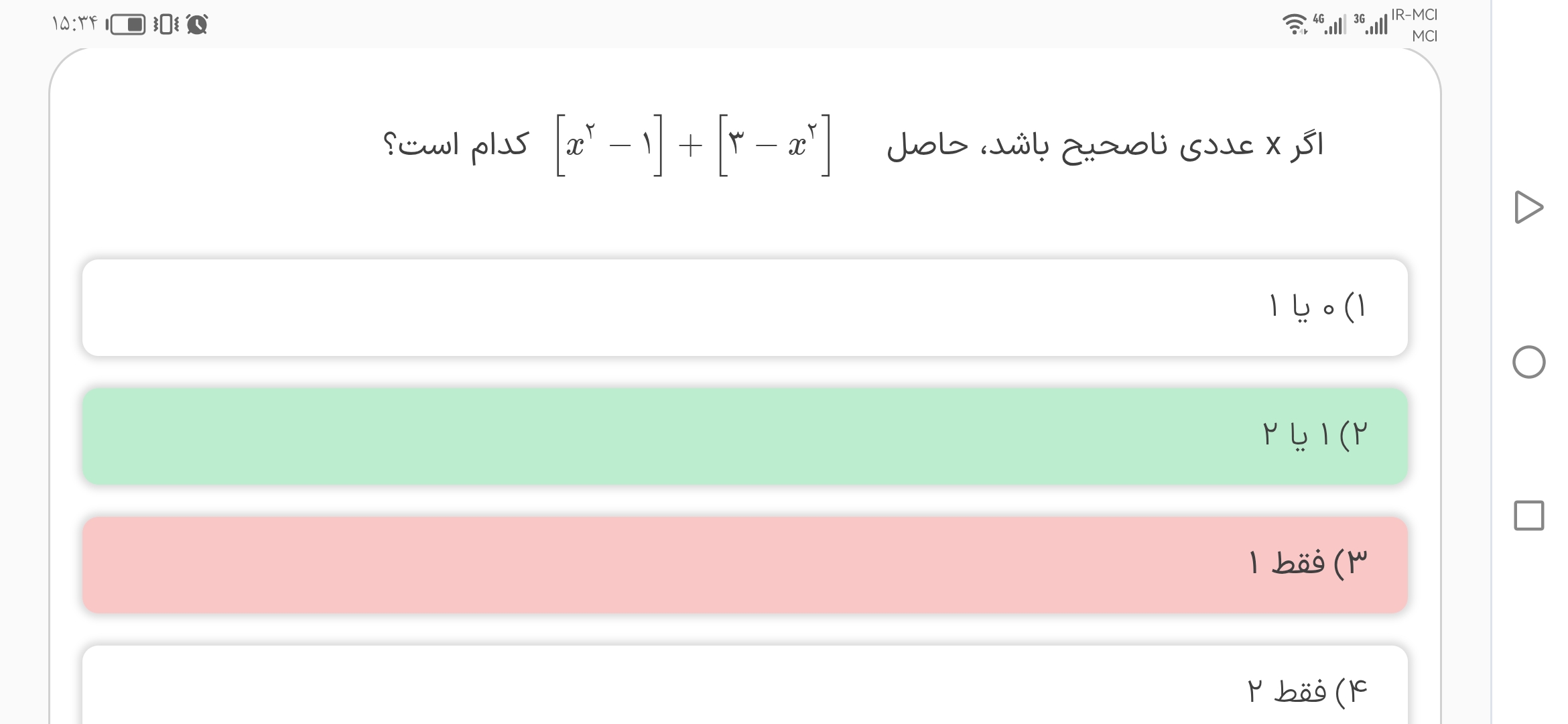Tap the question text "اگر x عددی ناصحیح باشد"
The image size is (1568, 724).
point(1106,145)
